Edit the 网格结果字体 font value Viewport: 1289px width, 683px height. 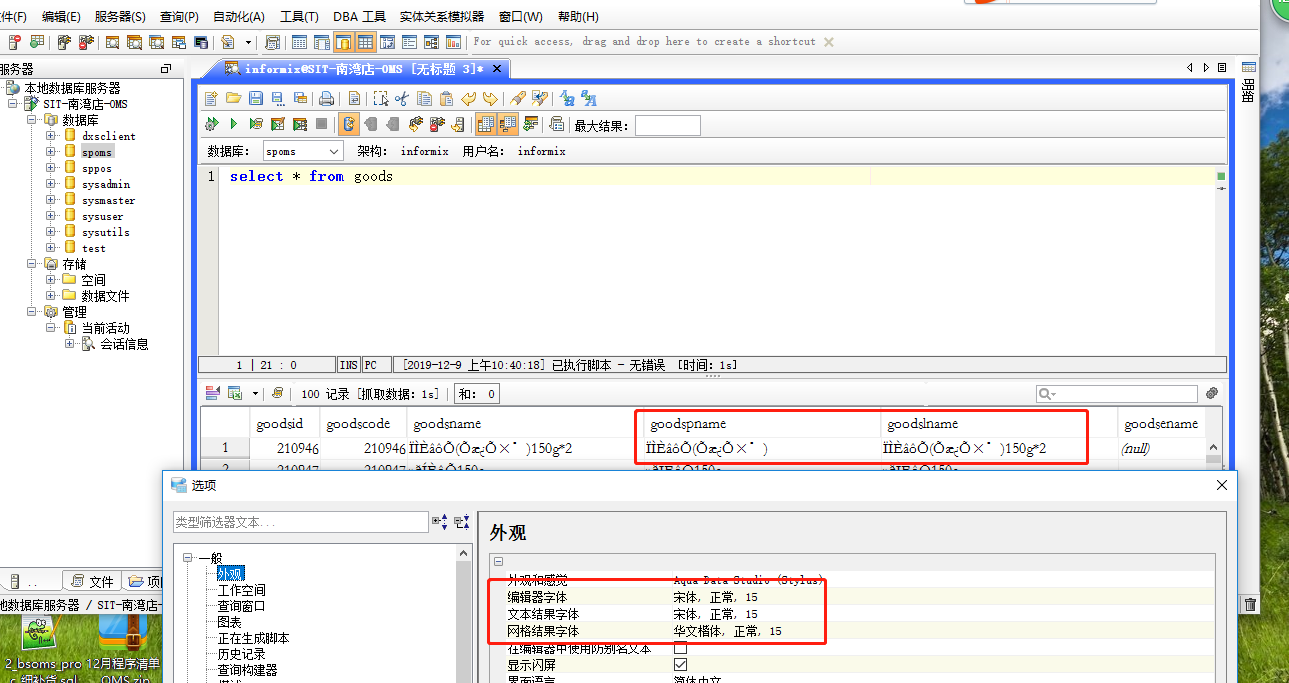(x=728, y=631)
